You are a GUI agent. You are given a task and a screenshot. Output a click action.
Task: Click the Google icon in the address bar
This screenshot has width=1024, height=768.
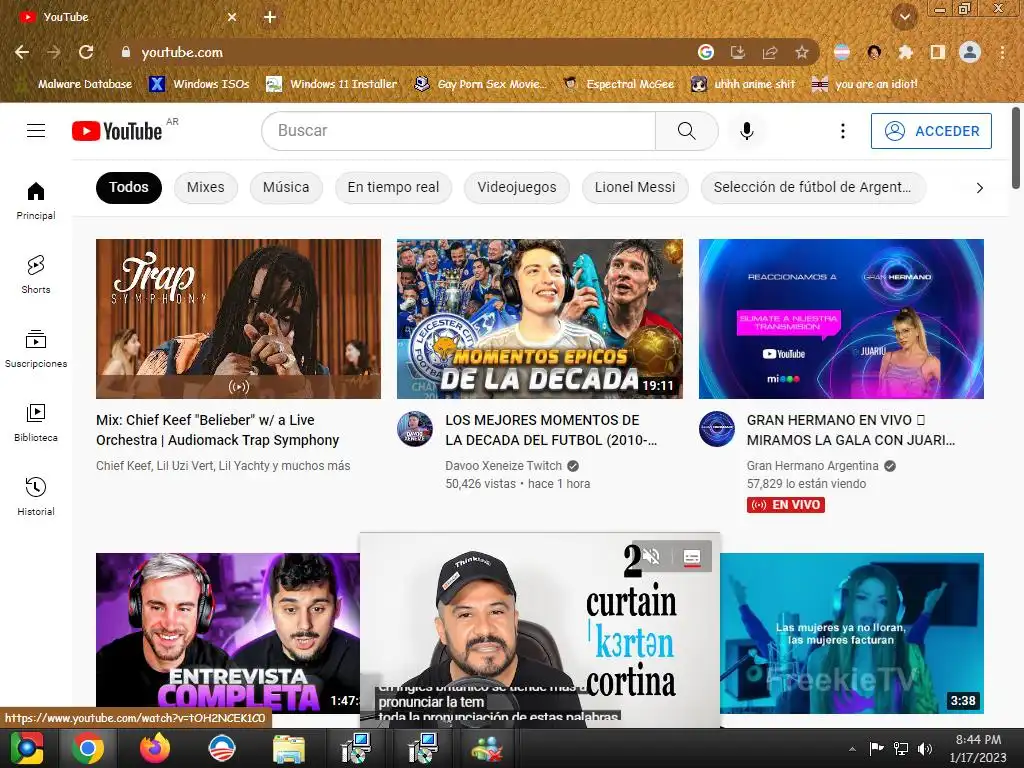706,52
